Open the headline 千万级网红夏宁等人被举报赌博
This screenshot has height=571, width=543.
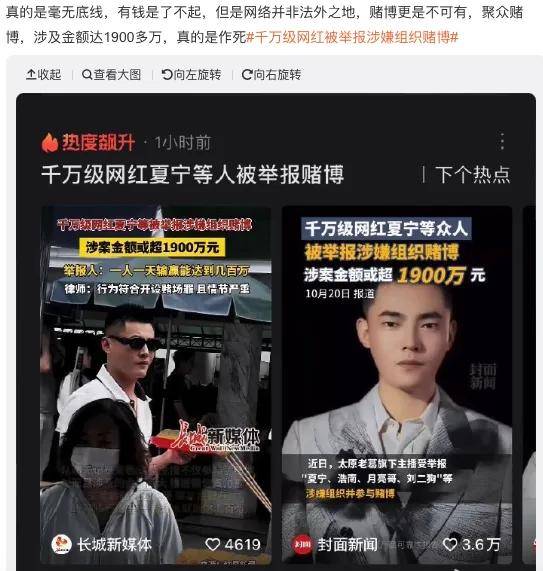click(x=193, y=174)
